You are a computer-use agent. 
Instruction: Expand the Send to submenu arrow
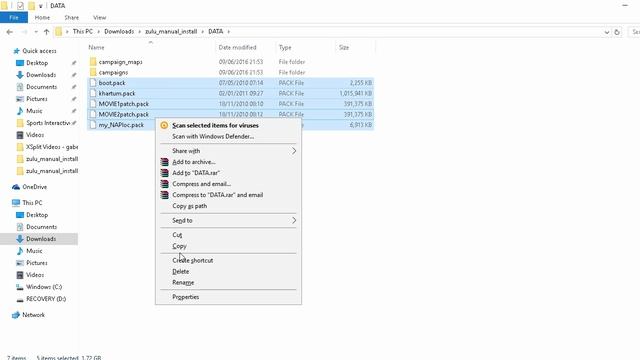pos(293,220)
